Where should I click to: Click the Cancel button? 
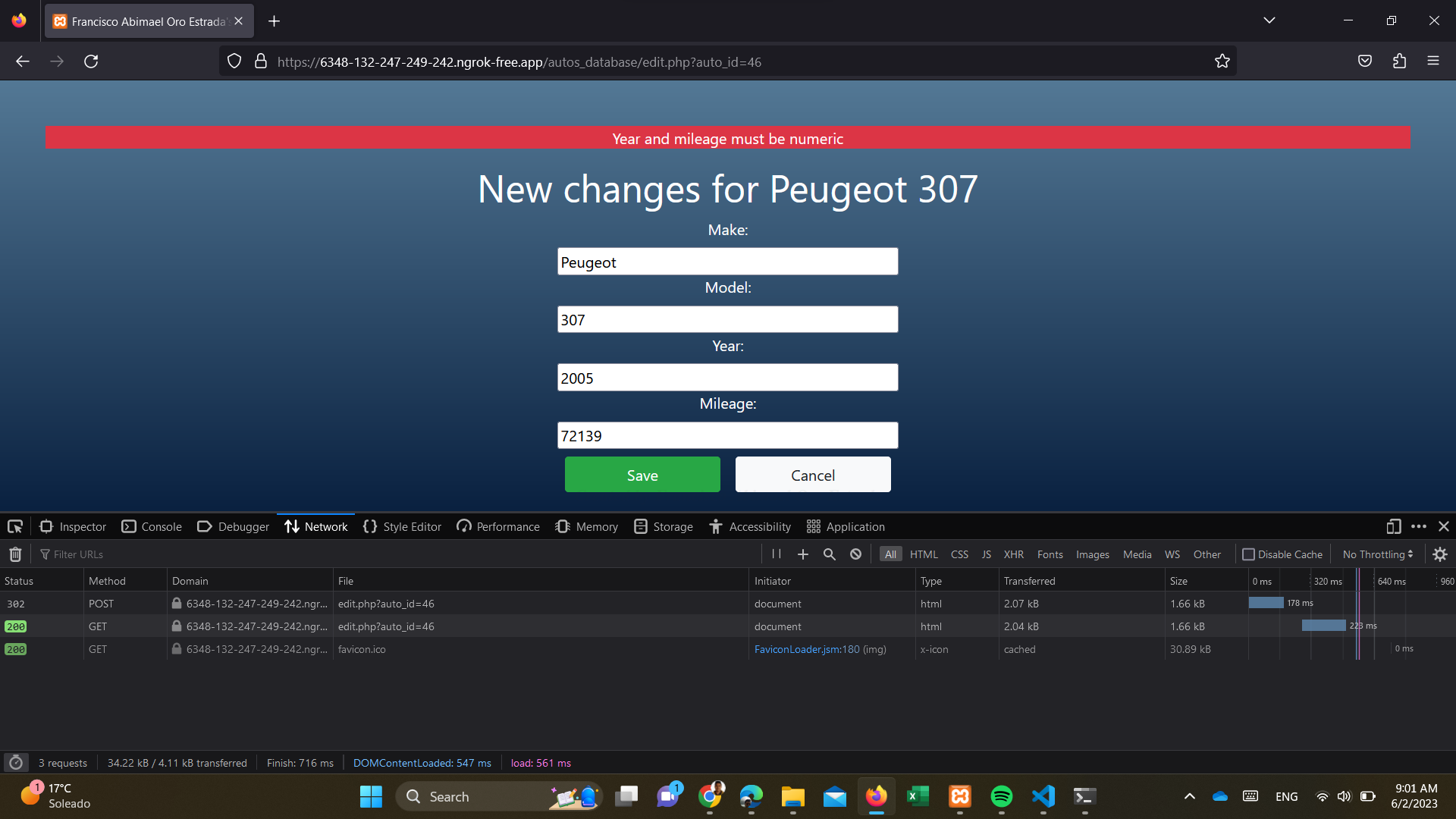(813, 475)
